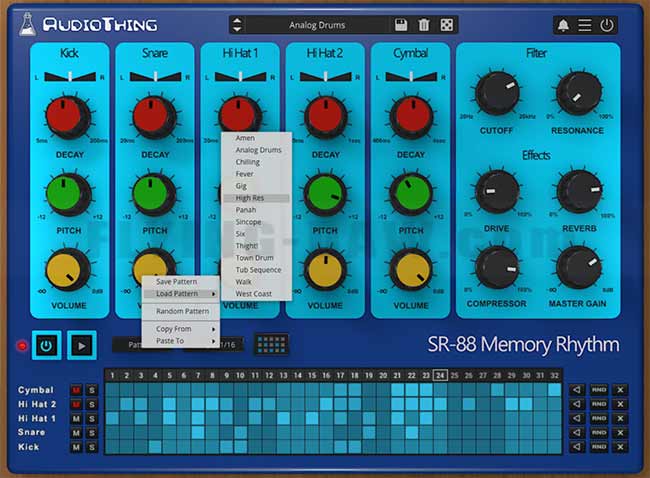The height and width of the screenshot is (478, 650).
Task: Randomize the Kick row with RND
Action: pyautogui.click(x=599, y=447)
